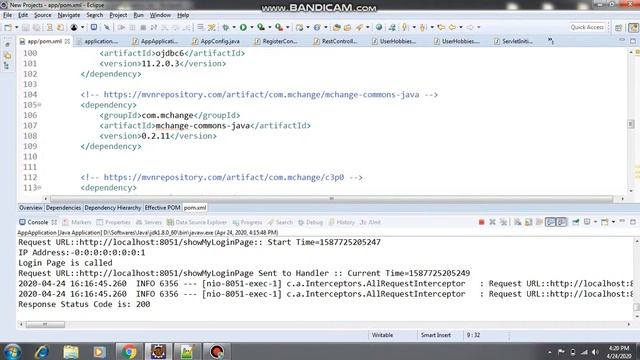Image resolution: width=640 pixels, height=360 pixels.
Task: Open Display Selected Console dropdown
Action: [x=596, y=222]
